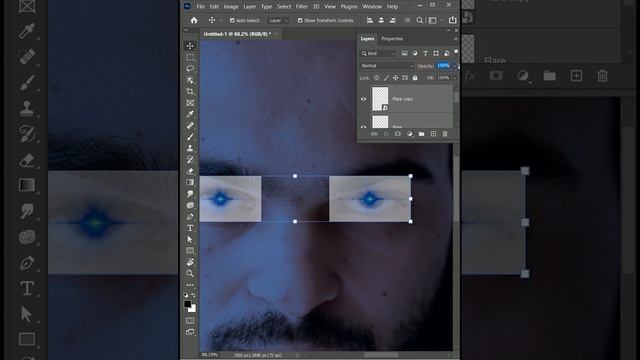
Task: Select the Gradient tool
Action: 190,182
